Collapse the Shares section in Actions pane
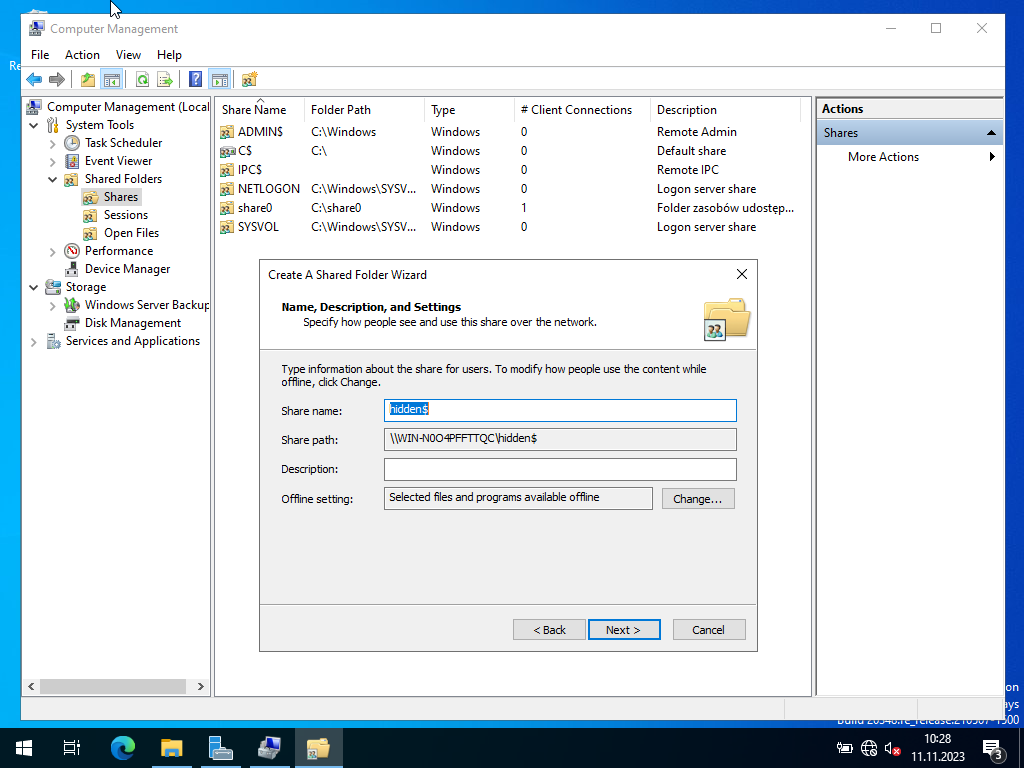The width and height of the screenshot is (1024, 768). coord(991,133)
